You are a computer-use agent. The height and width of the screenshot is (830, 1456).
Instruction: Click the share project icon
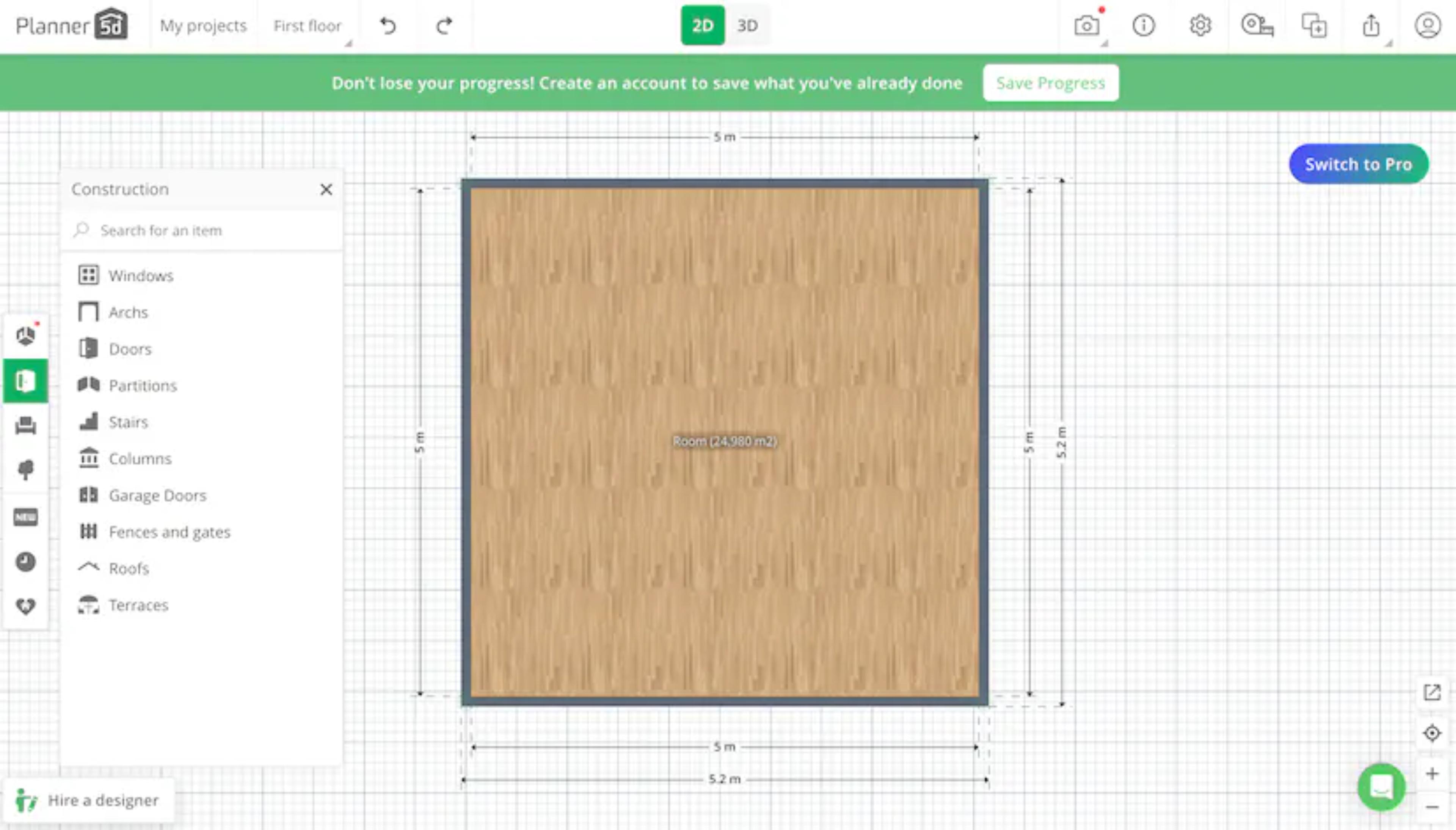pos(1371,26)
